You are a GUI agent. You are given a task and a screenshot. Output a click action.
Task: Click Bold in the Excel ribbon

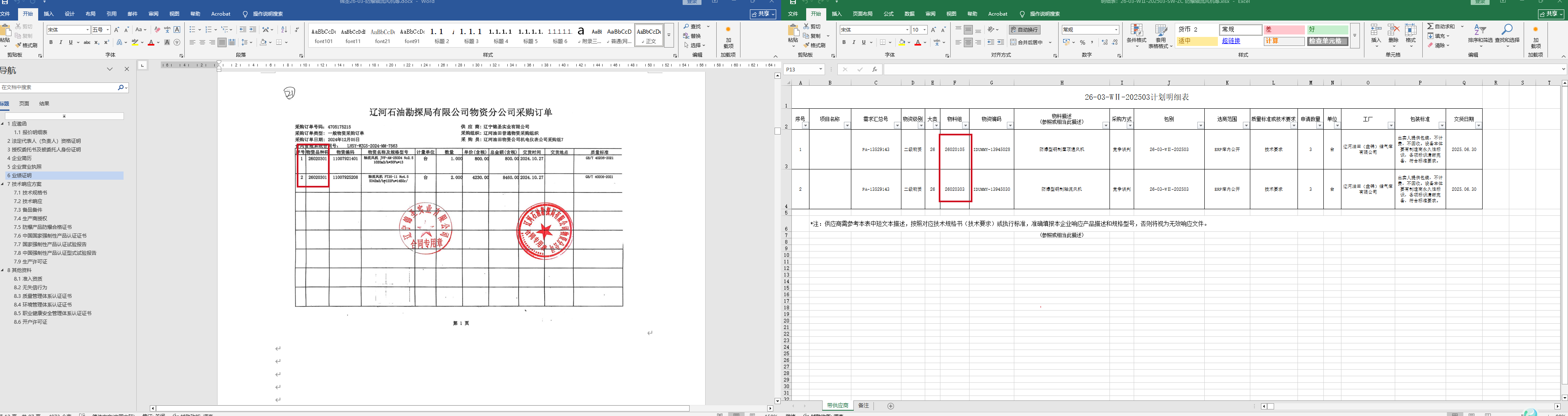(x=844, y=43)
